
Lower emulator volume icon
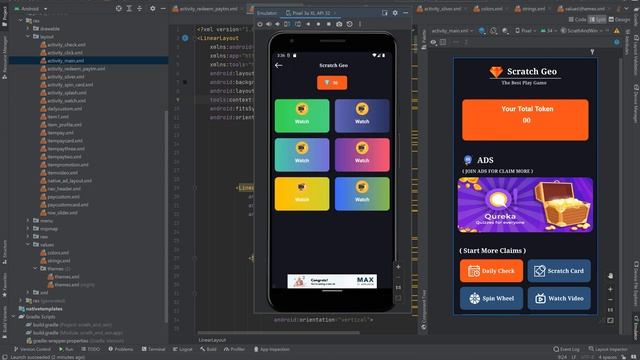[x=278, y=24]
